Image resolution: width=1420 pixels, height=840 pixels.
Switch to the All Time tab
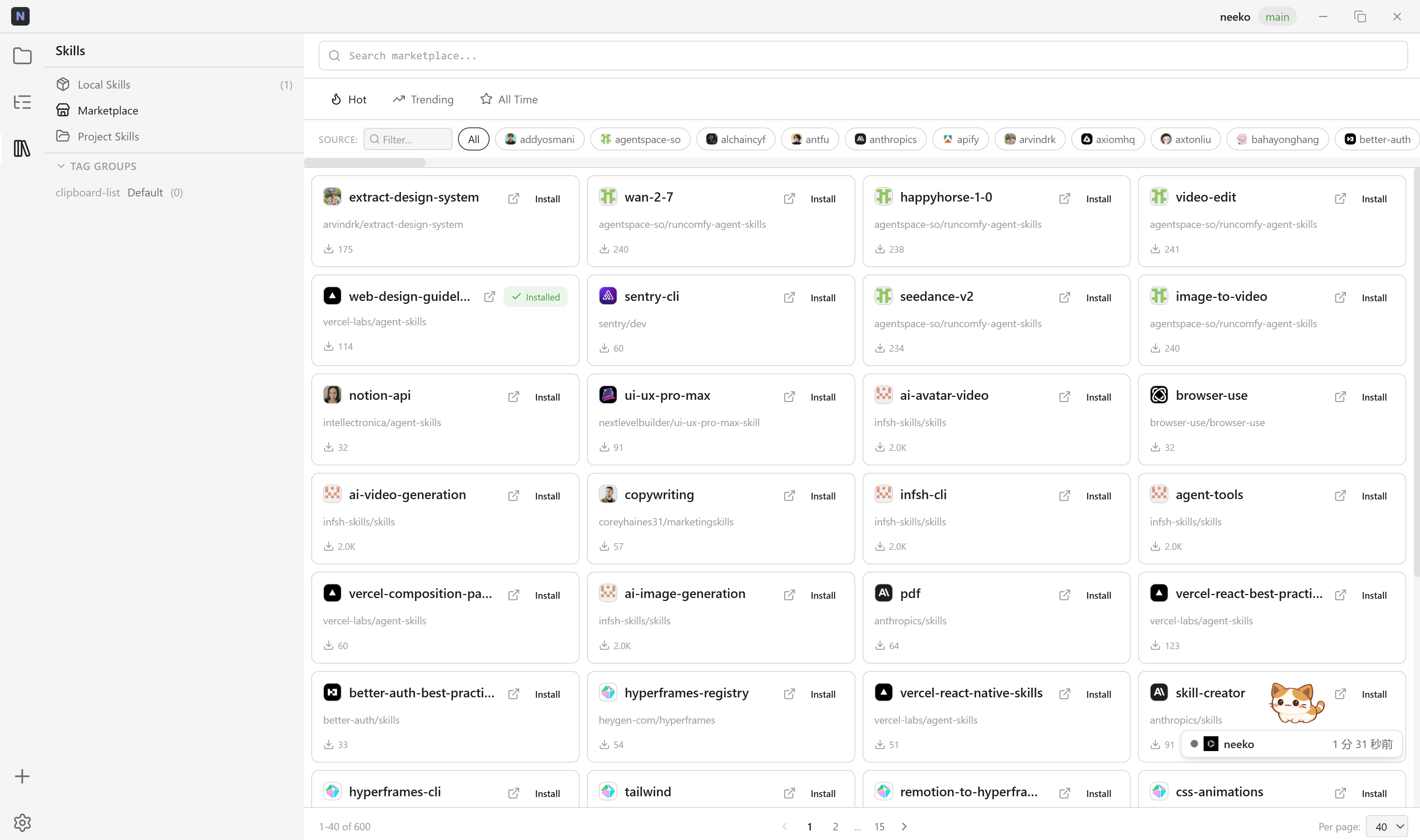509,100
